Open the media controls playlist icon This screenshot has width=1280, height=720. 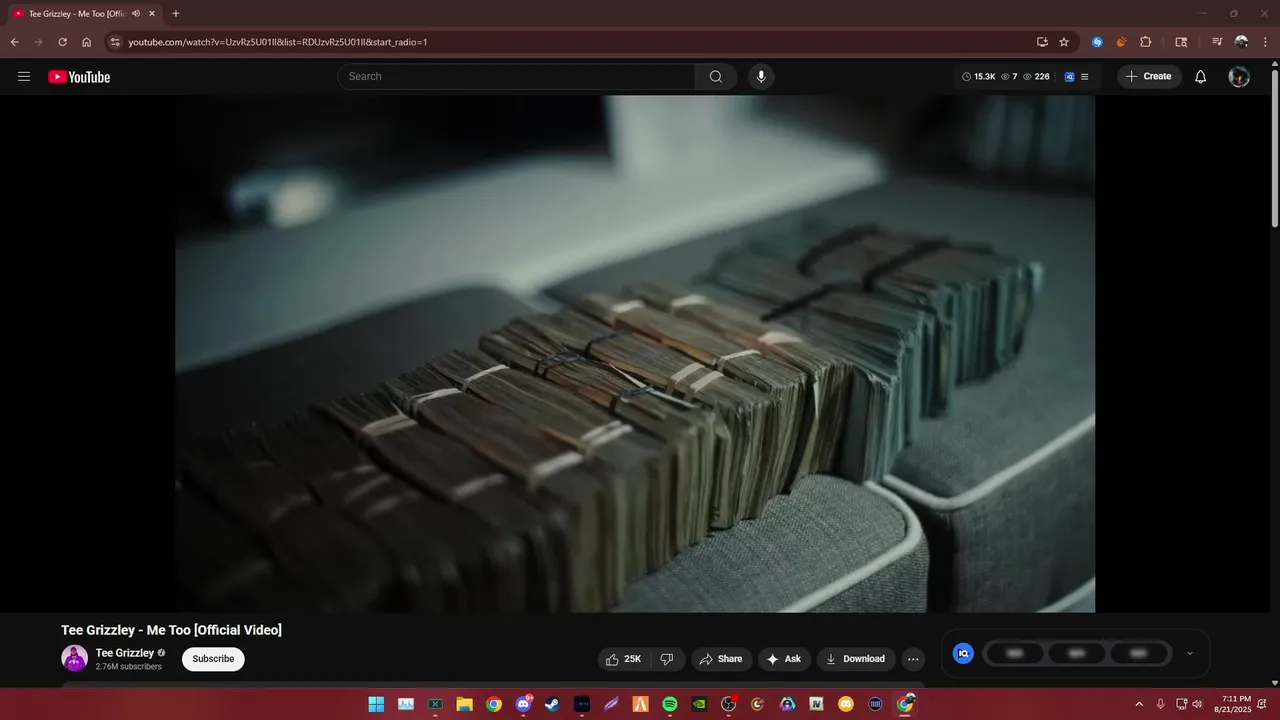pos(1217,42)
